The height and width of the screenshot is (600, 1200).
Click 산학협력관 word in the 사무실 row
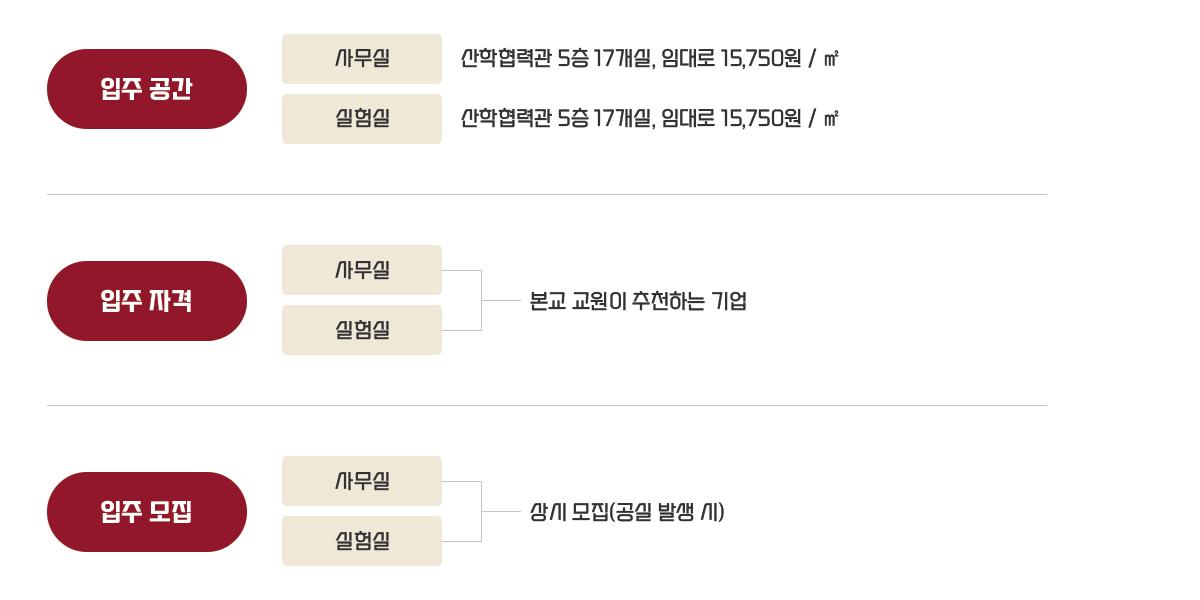pyautogui.click(x=506, y=59)
